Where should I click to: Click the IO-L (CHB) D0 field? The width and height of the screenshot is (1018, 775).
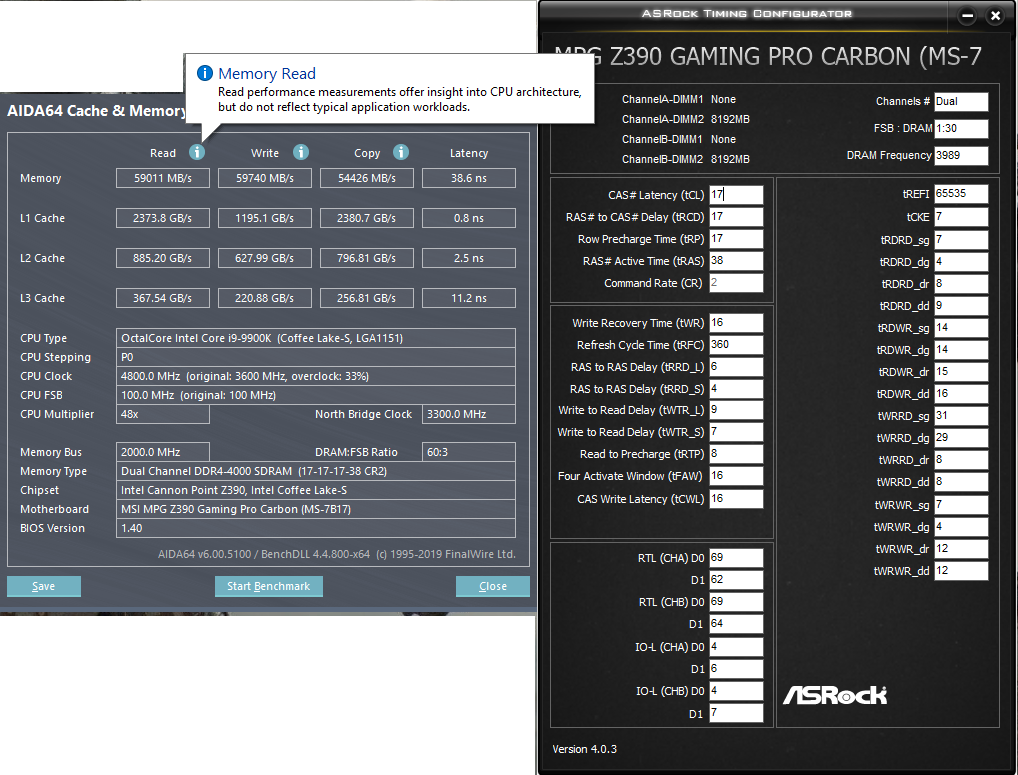point(736,691)
